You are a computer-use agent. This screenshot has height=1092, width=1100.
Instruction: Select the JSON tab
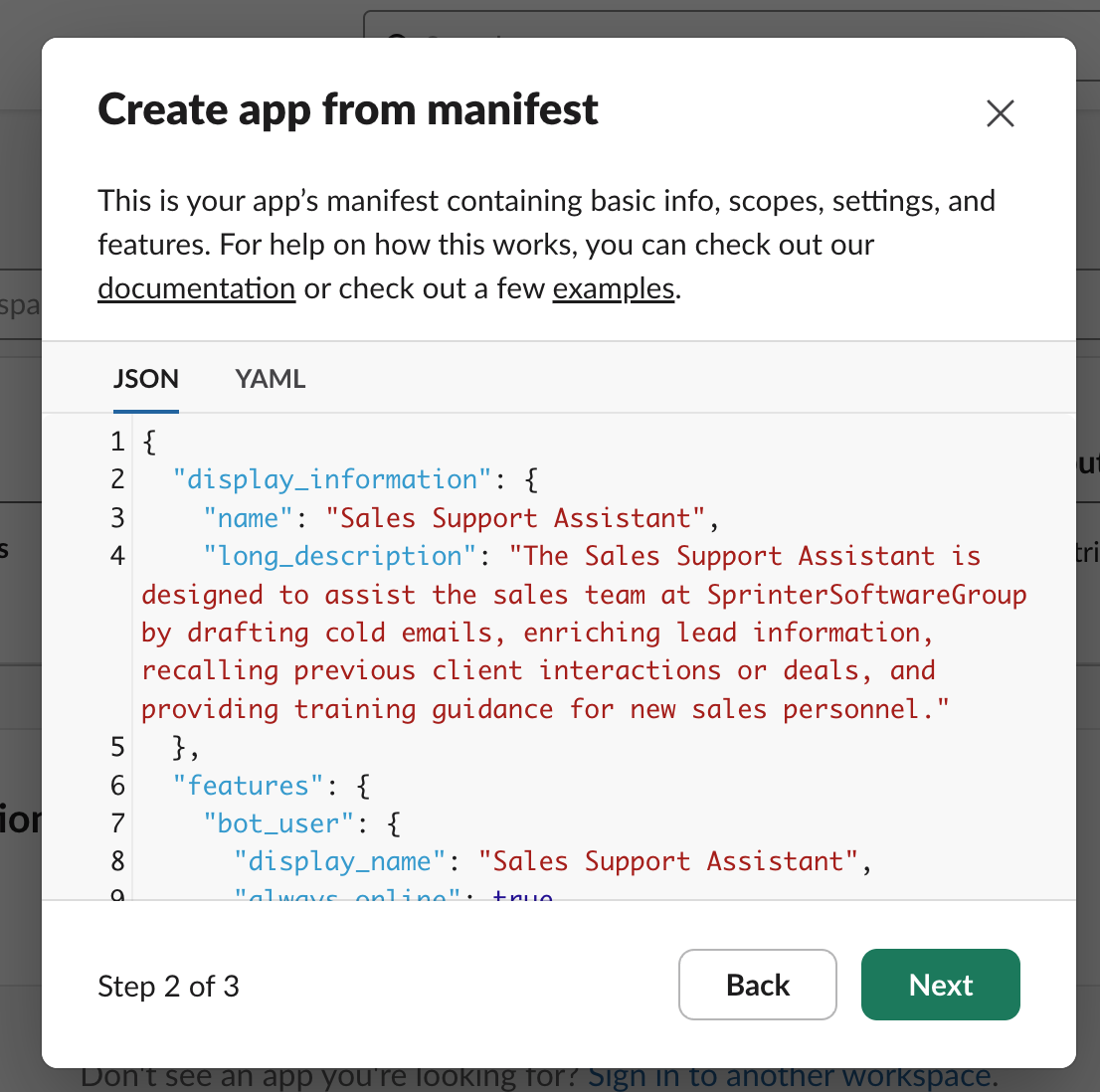(x=145, y=379)
